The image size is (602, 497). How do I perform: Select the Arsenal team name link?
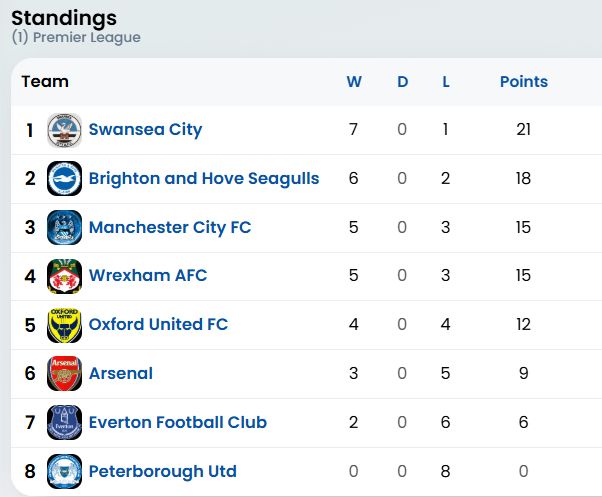point(121,373)
